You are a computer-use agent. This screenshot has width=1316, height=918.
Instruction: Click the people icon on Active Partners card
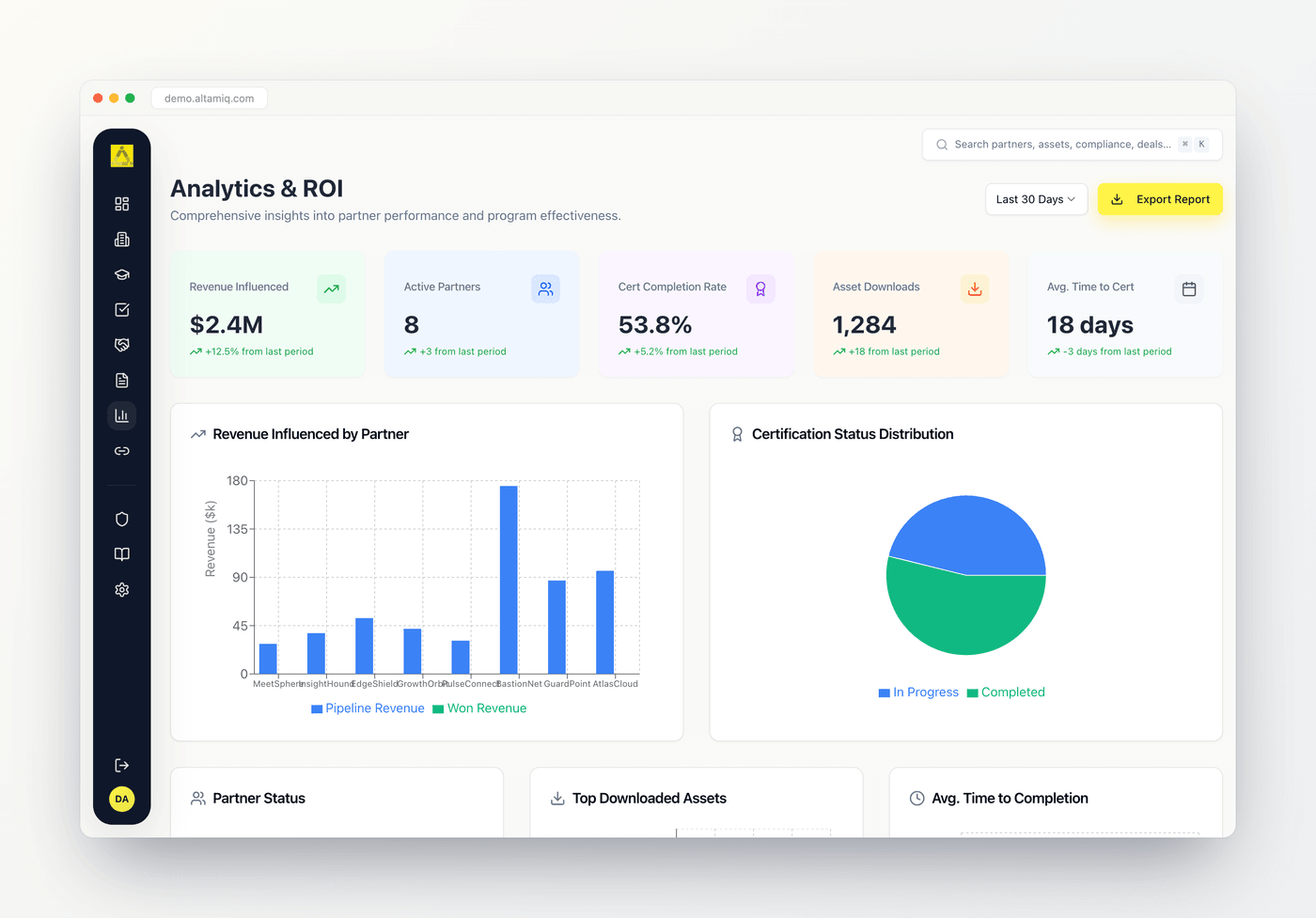(545, 289)
